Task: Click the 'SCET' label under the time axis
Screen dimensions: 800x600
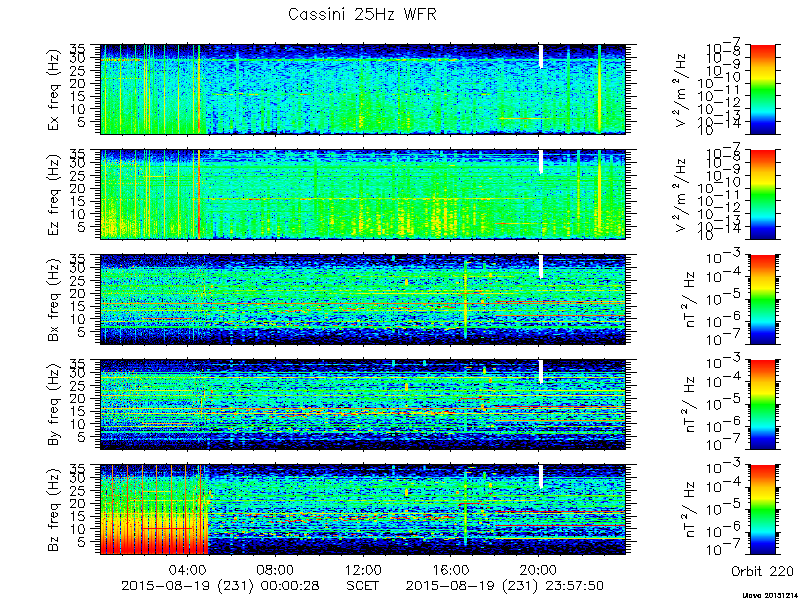Action: click(363, 585)
